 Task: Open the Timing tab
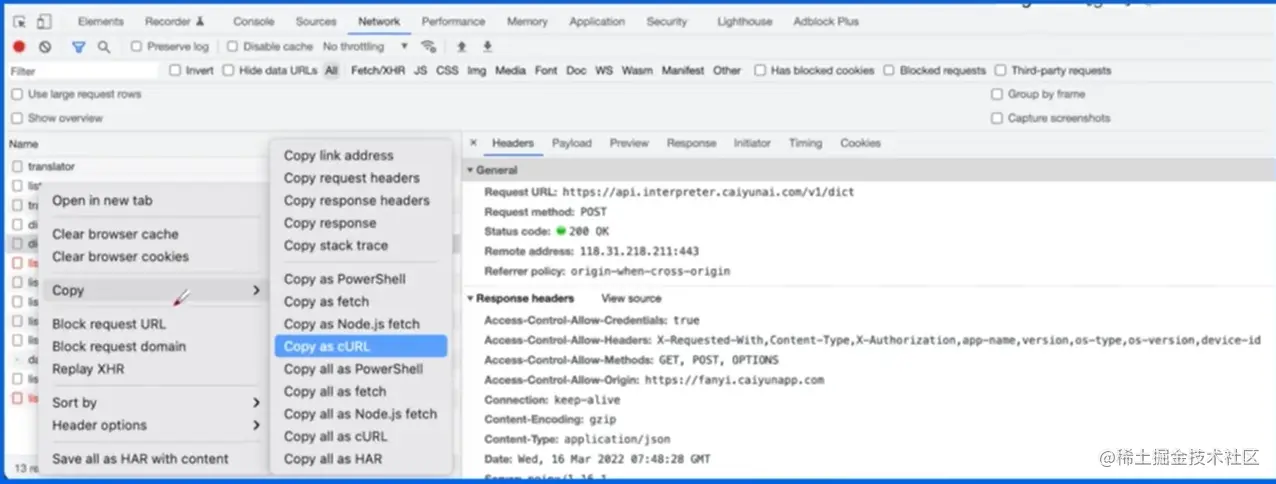[805, 143]
